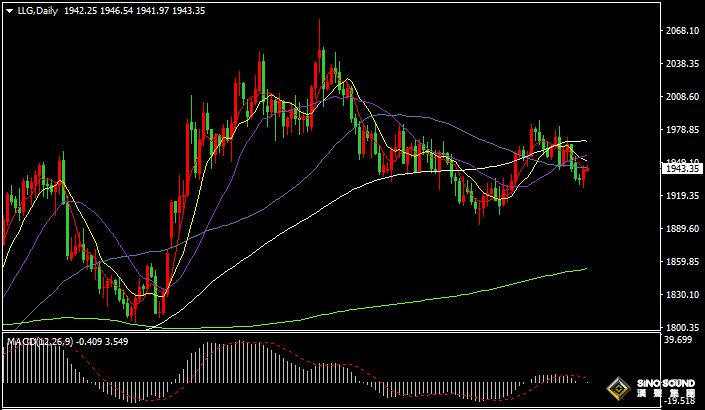Click the 1800.35 price axis label
The width and height of the screenshot is (705, 410).
(682, 328)
